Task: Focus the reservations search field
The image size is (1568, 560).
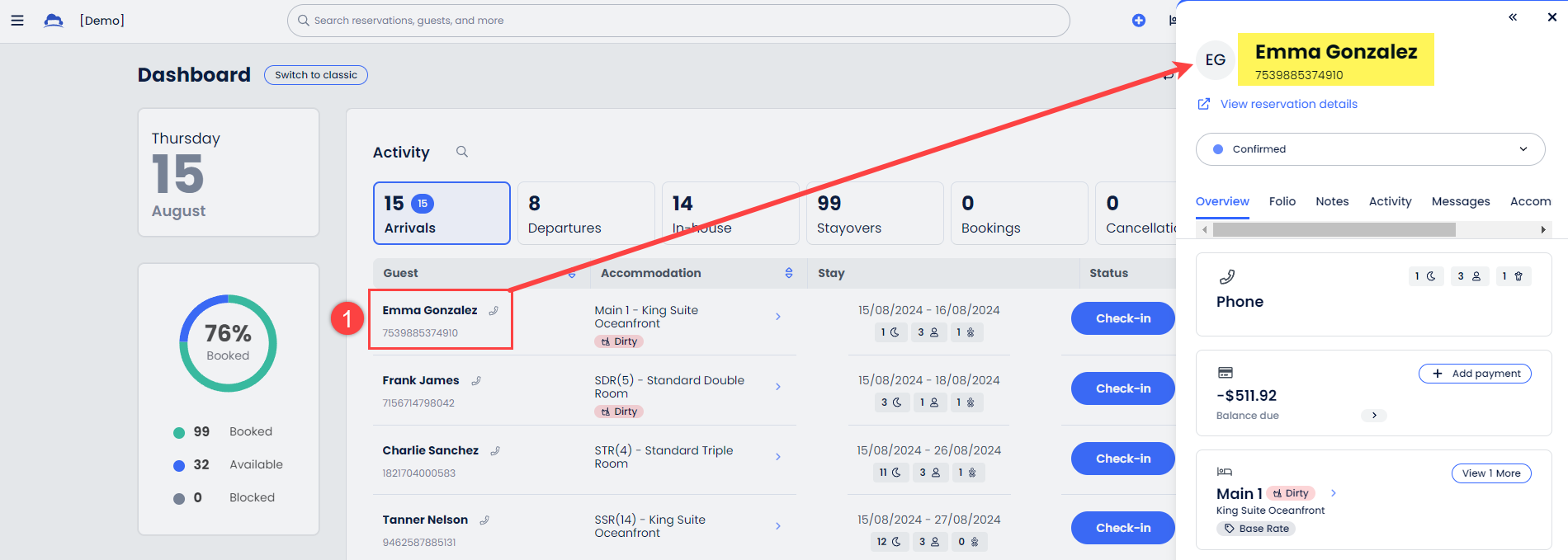Action: (677, 21)
